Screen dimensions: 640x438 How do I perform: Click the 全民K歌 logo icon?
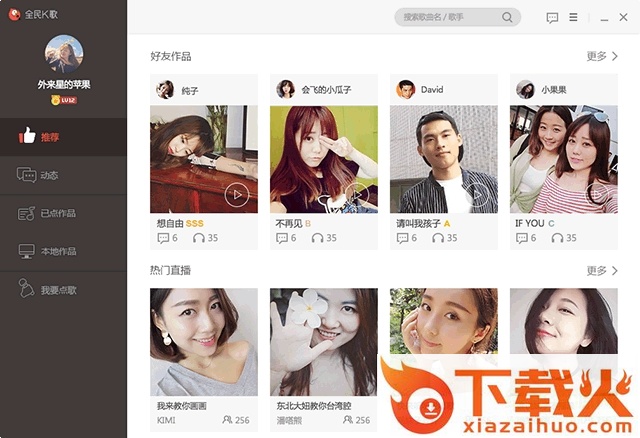click(x=14, y=15)
